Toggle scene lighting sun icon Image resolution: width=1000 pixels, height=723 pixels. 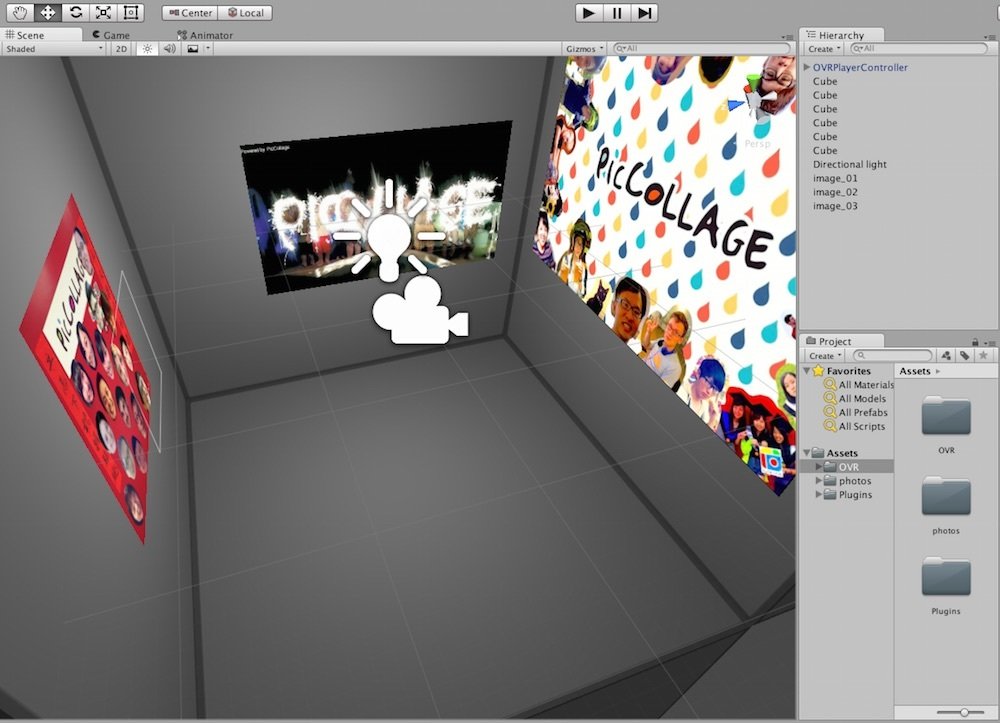click(147, 48)
